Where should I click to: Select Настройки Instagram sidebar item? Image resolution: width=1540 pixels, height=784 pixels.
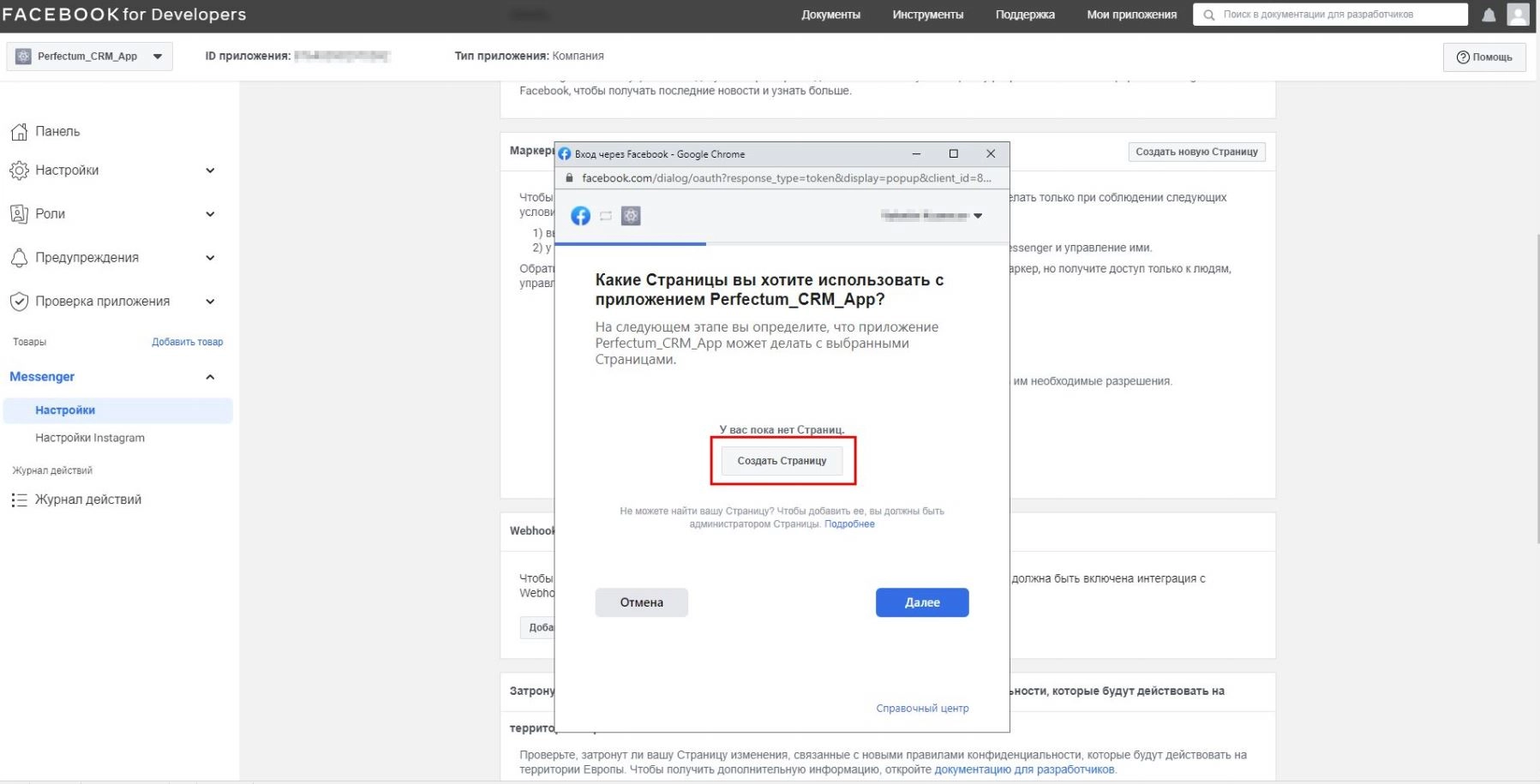90,438
